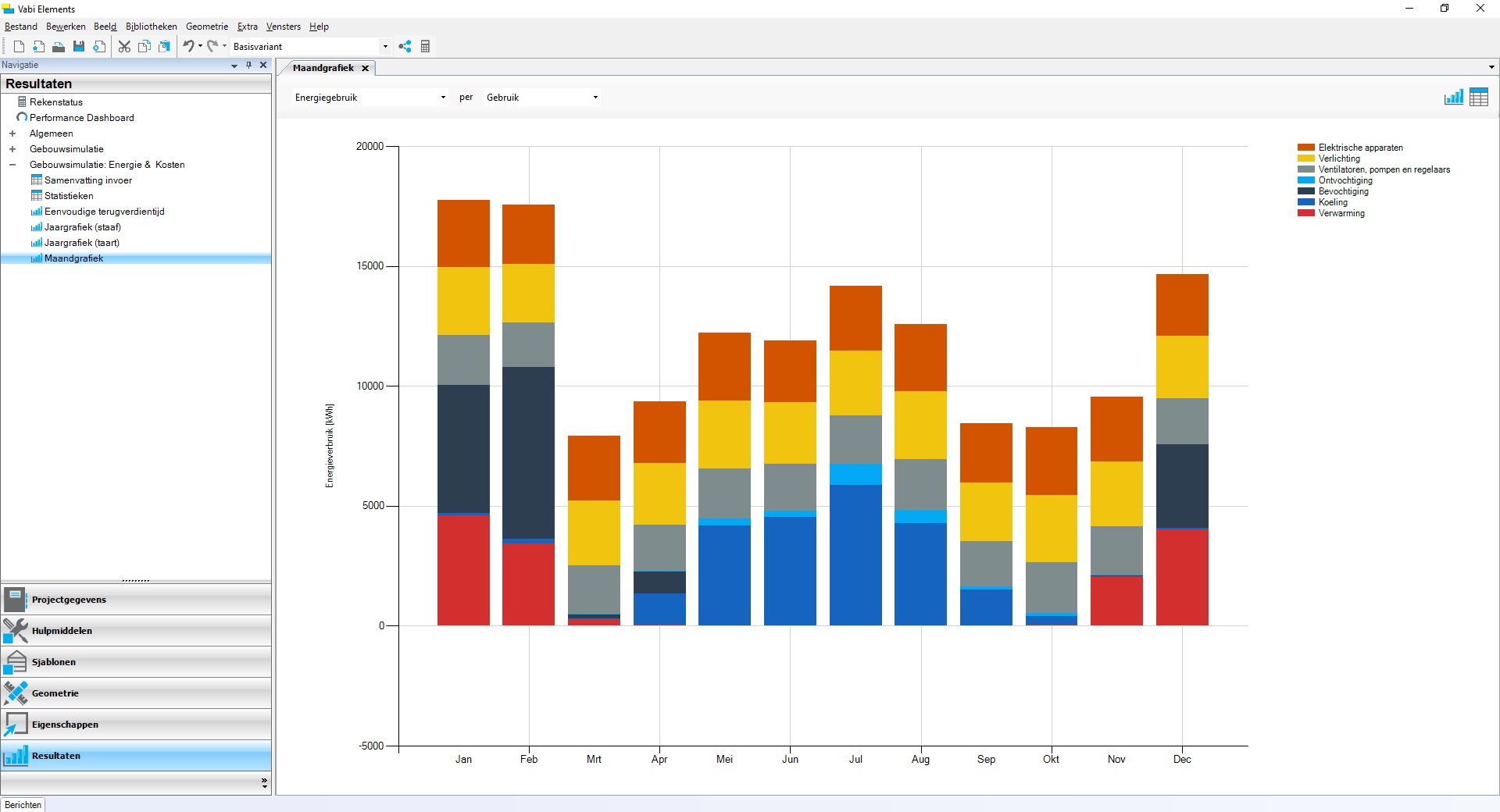Switch to table view icon

pos(1478,98)
